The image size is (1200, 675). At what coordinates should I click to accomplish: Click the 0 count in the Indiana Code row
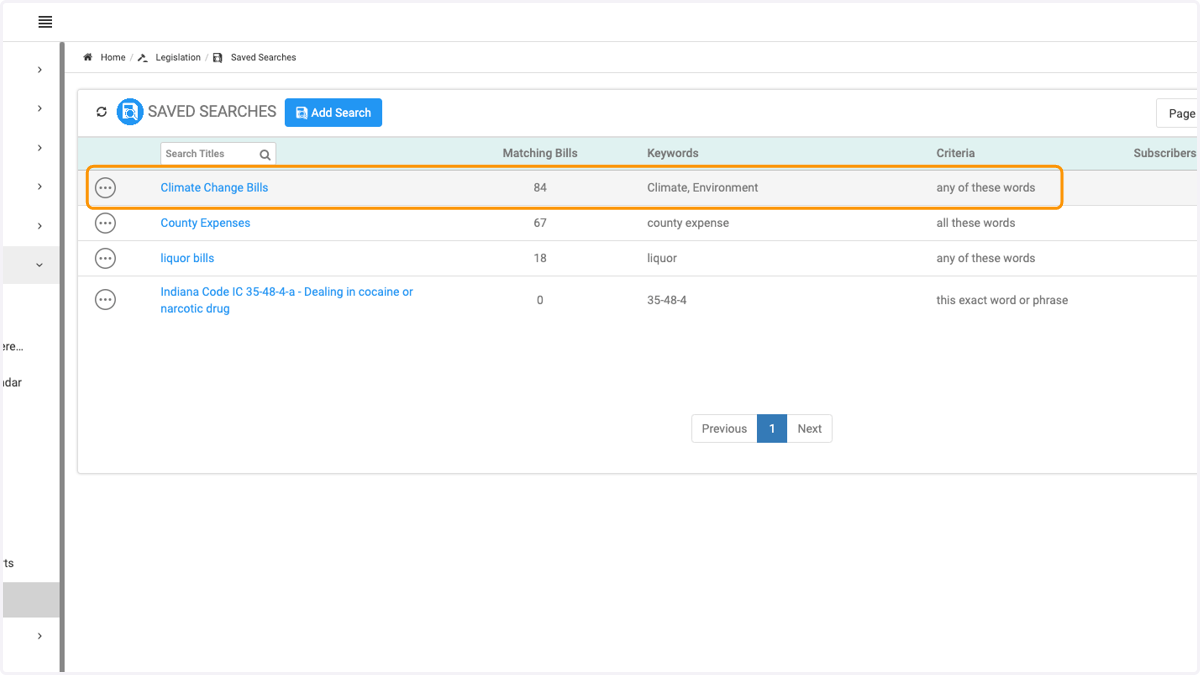pos(540,300)
